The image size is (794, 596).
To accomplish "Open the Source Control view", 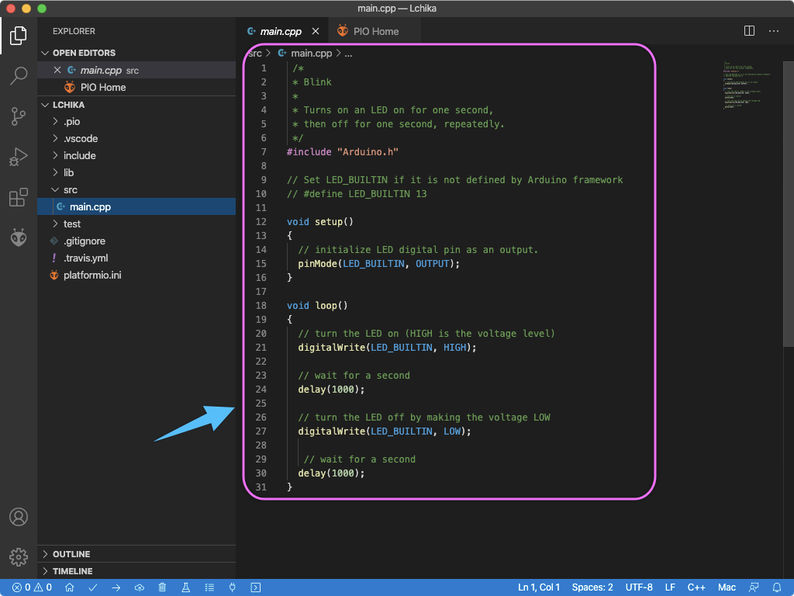I will (18, 116).
